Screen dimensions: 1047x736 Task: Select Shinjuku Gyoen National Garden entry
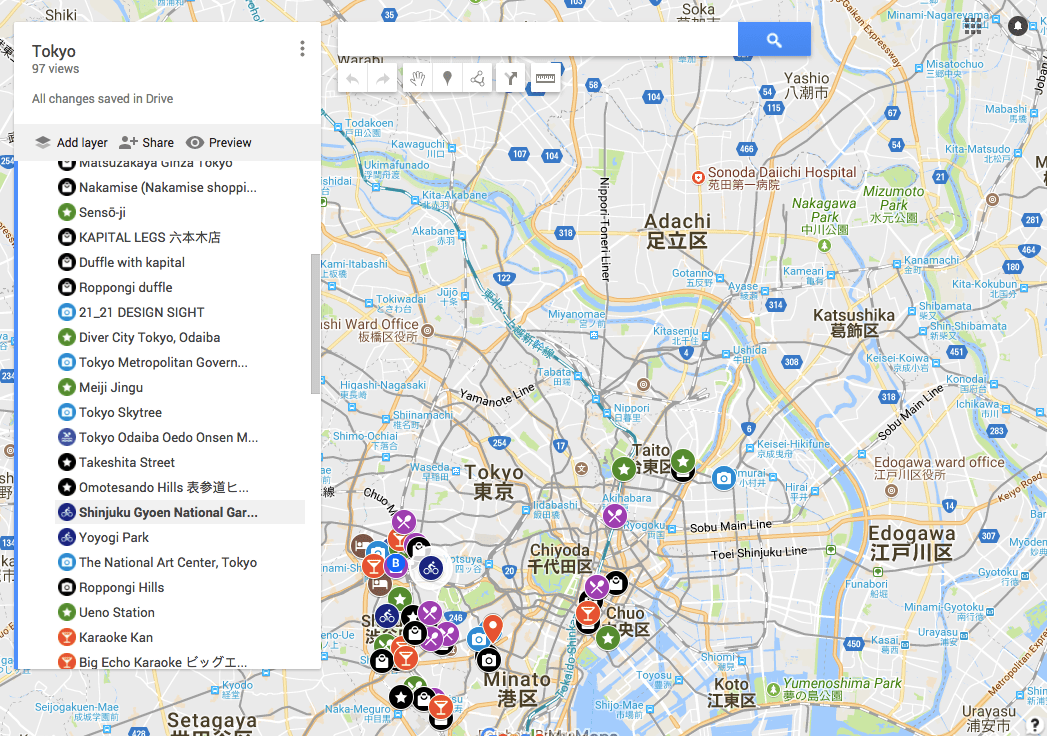click(x=180, y=512)
